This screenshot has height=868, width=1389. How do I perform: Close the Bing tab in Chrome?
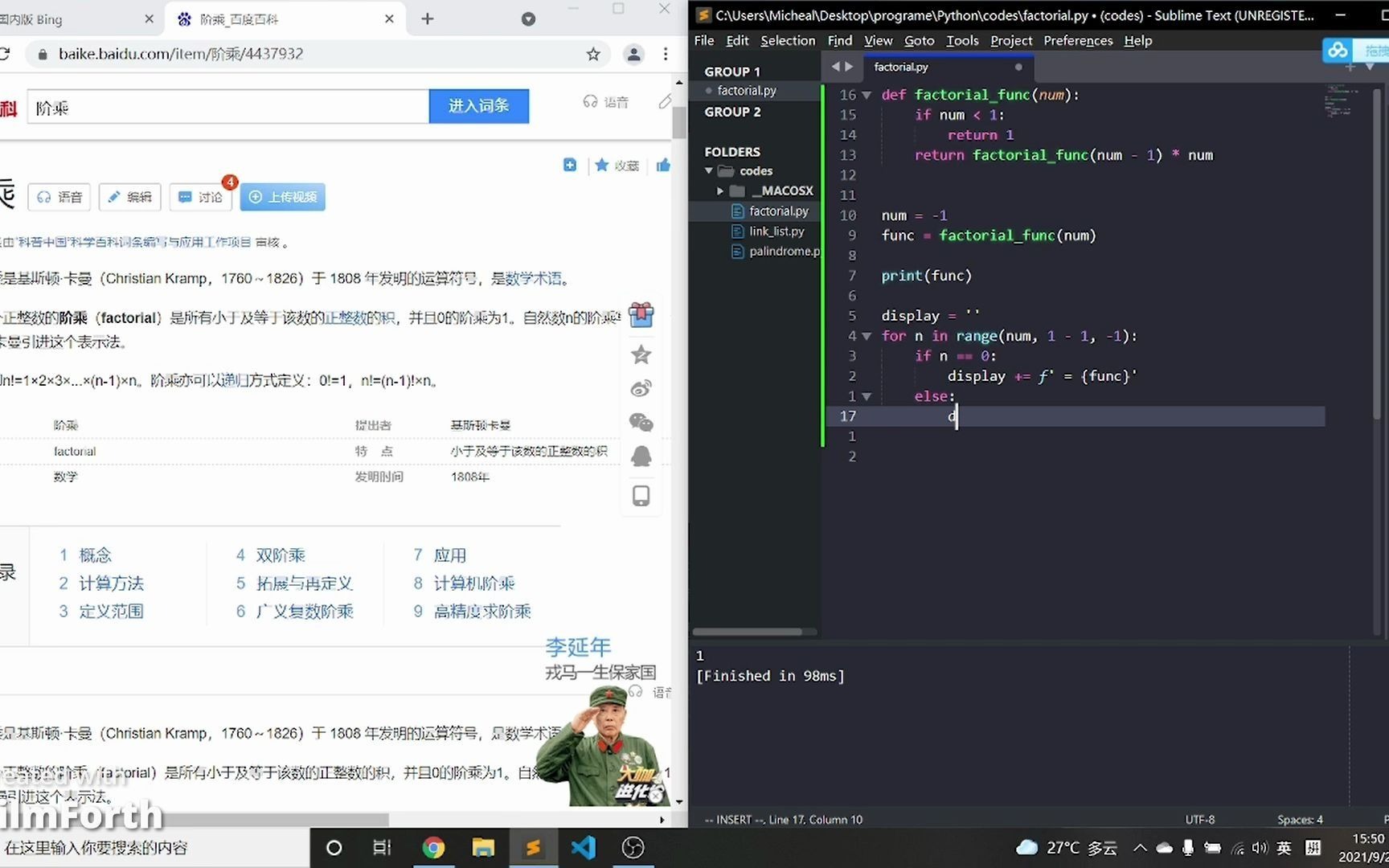tap(149, 18)
